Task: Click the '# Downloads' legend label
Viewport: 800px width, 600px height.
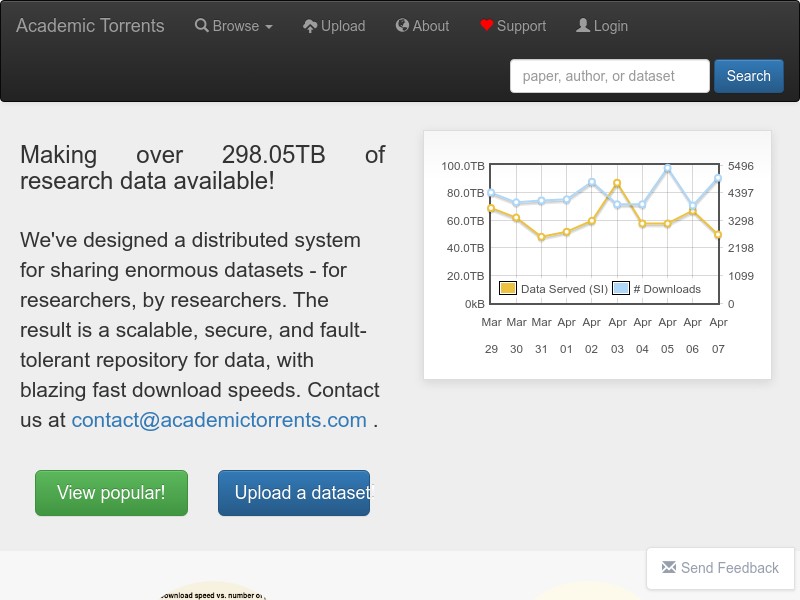Action: (667, 289)
